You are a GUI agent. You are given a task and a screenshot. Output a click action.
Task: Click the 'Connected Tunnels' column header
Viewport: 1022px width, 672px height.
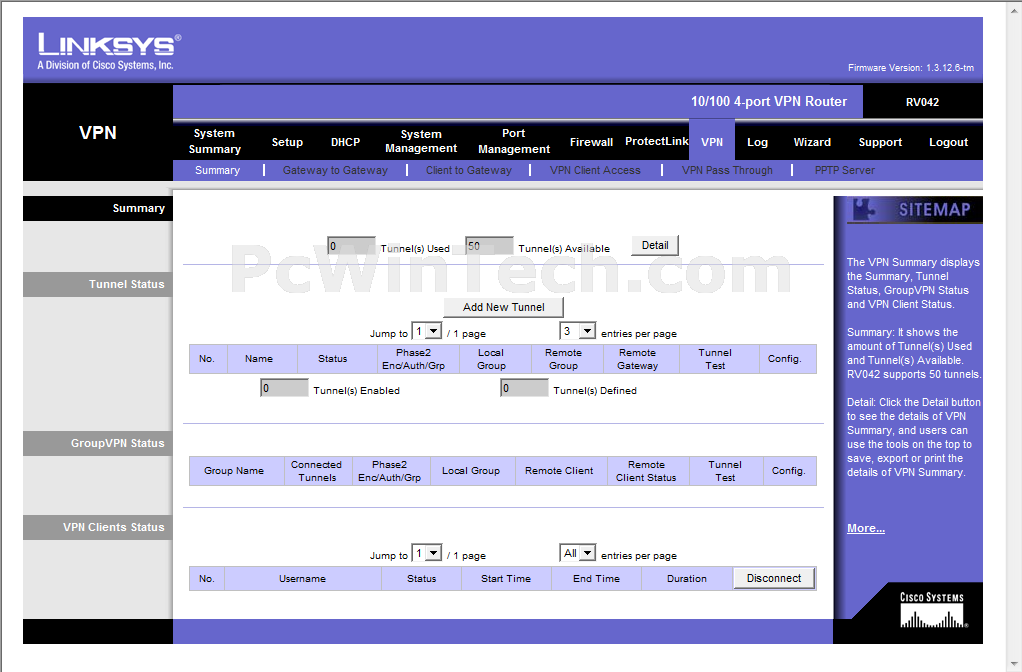click(316, 471)
